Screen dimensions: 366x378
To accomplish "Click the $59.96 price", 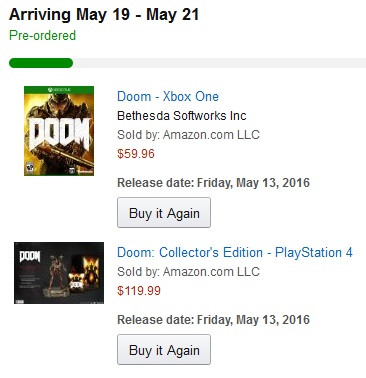I will (x=136, y=154).
